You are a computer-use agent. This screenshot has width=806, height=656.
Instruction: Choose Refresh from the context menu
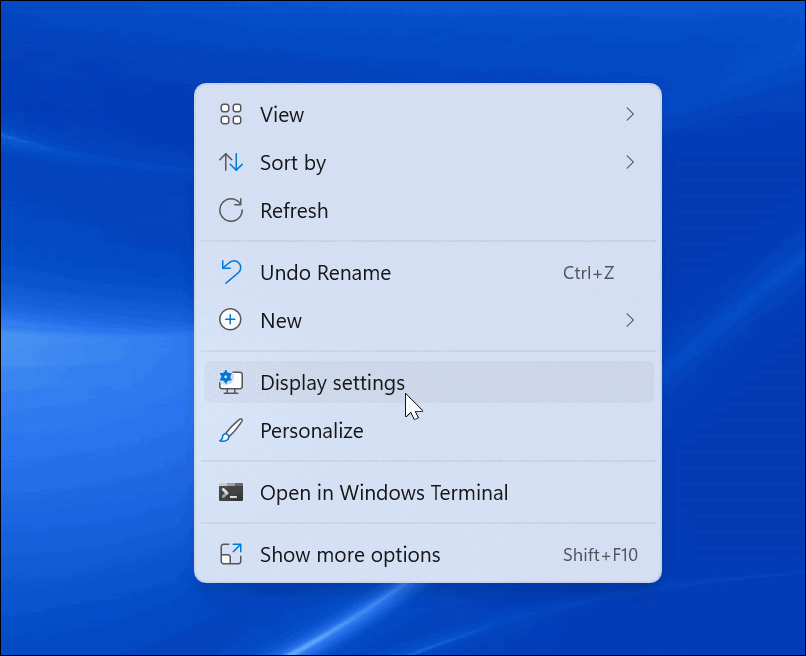coord(428,210)
